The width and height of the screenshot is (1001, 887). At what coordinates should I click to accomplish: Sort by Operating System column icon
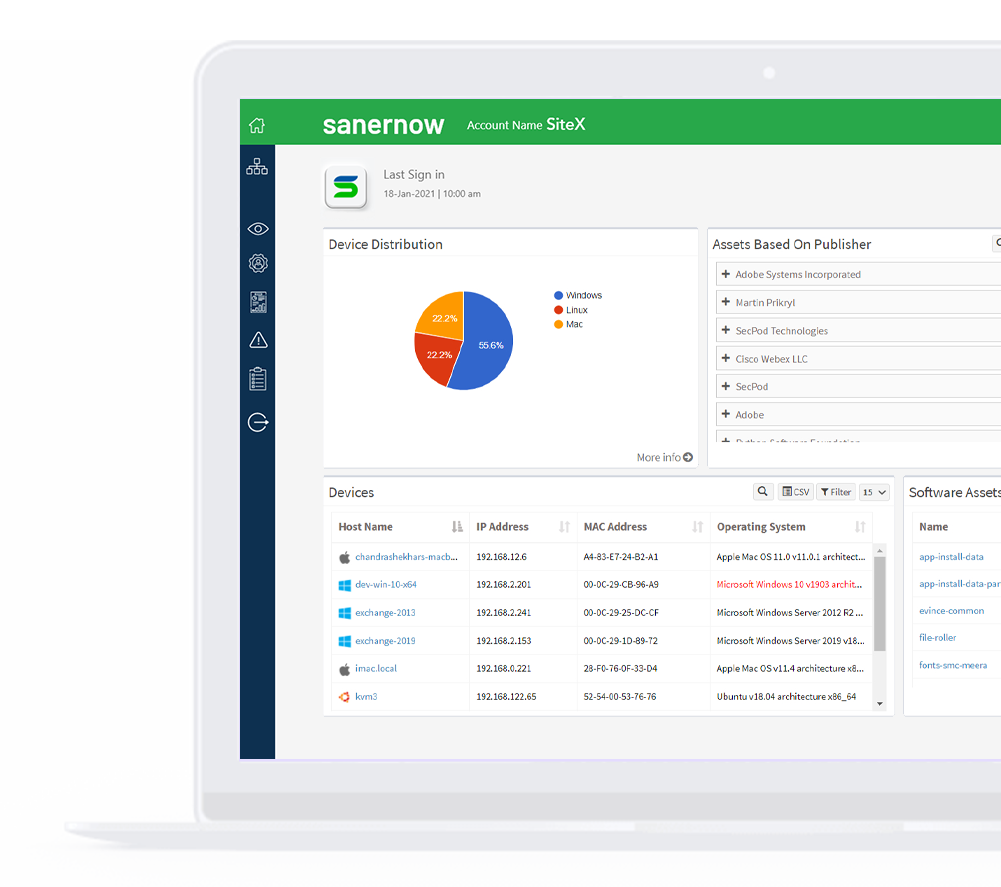point(861,527)
